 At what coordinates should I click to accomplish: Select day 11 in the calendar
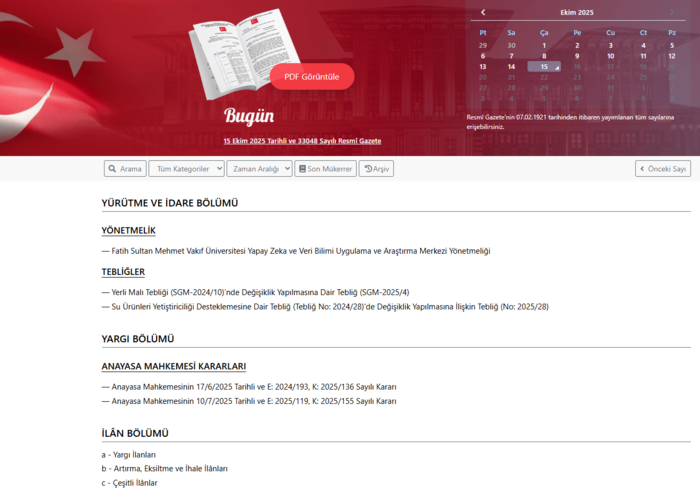[643, 56]
